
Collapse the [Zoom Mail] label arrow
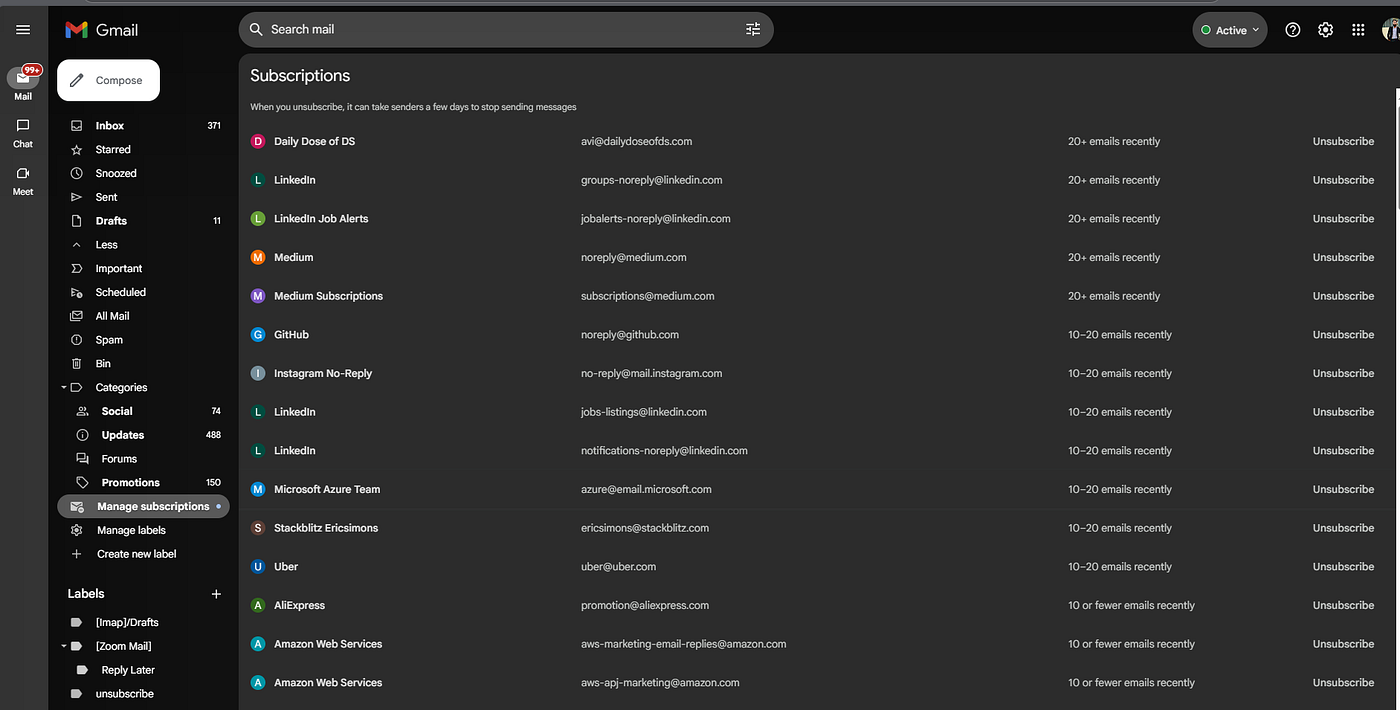(64, 647)
